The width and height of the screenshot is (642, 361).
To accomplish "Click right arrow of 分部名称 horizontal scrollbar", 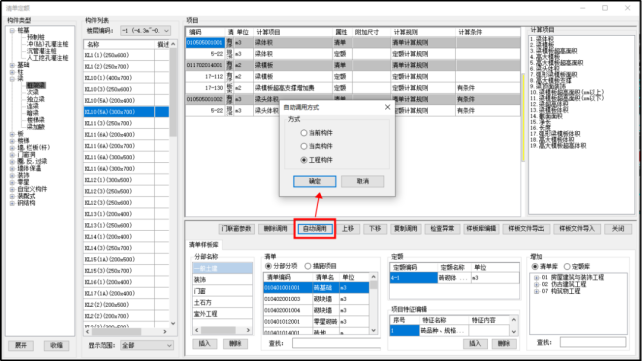I will [248, 330].
